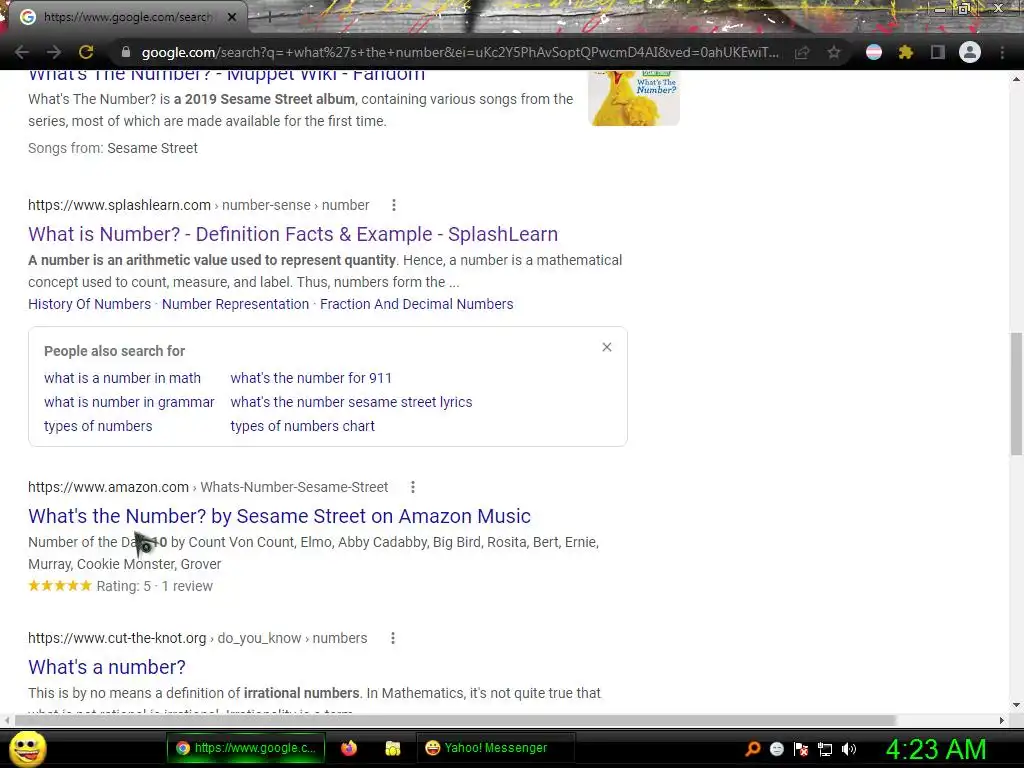Click the horizontal scrollbar thumb
1024x768 pixels.
coord(455,720)
